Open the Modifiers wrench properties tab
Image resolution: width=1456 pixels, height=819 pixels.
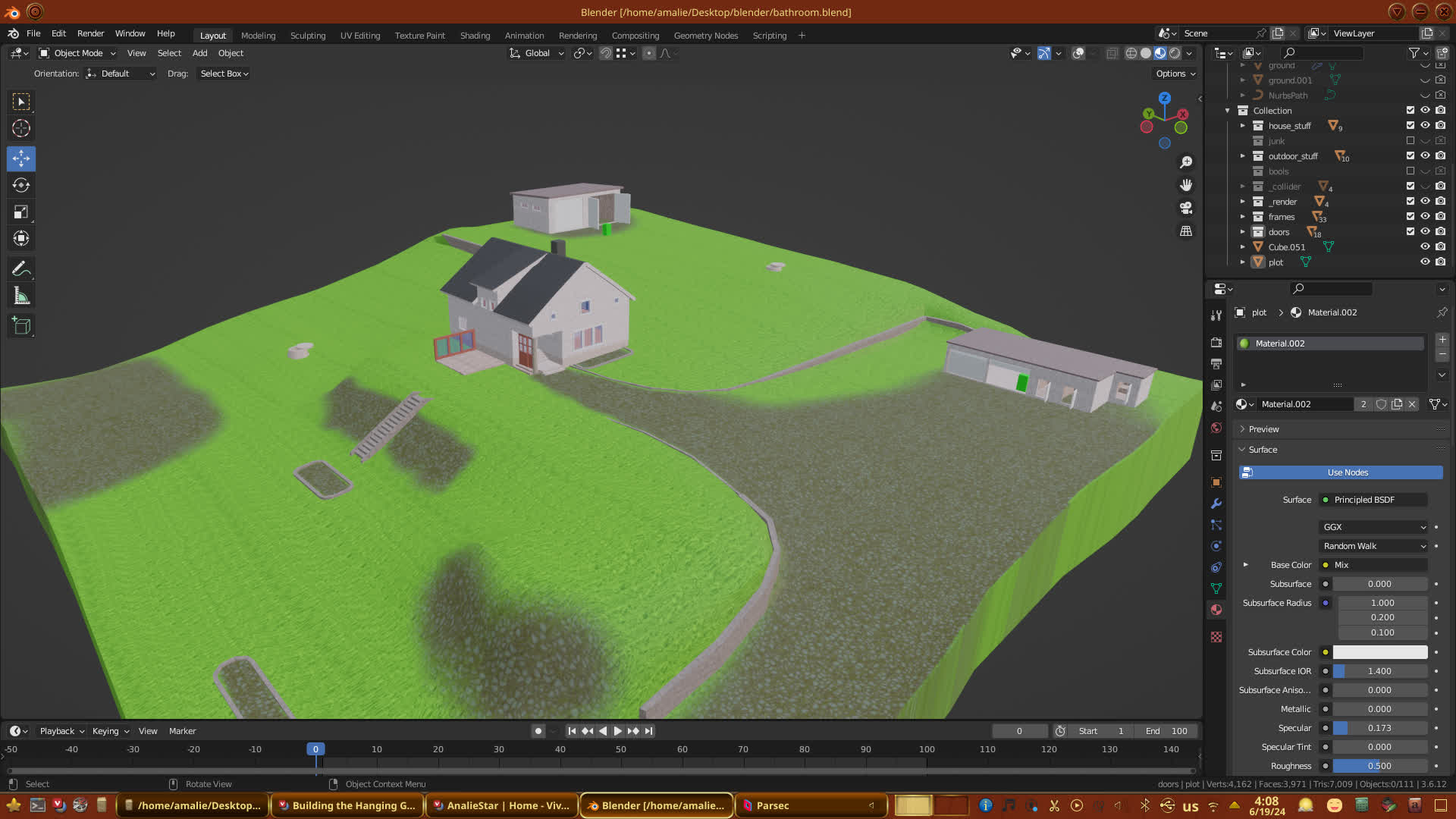click(x=1216, y=504)
